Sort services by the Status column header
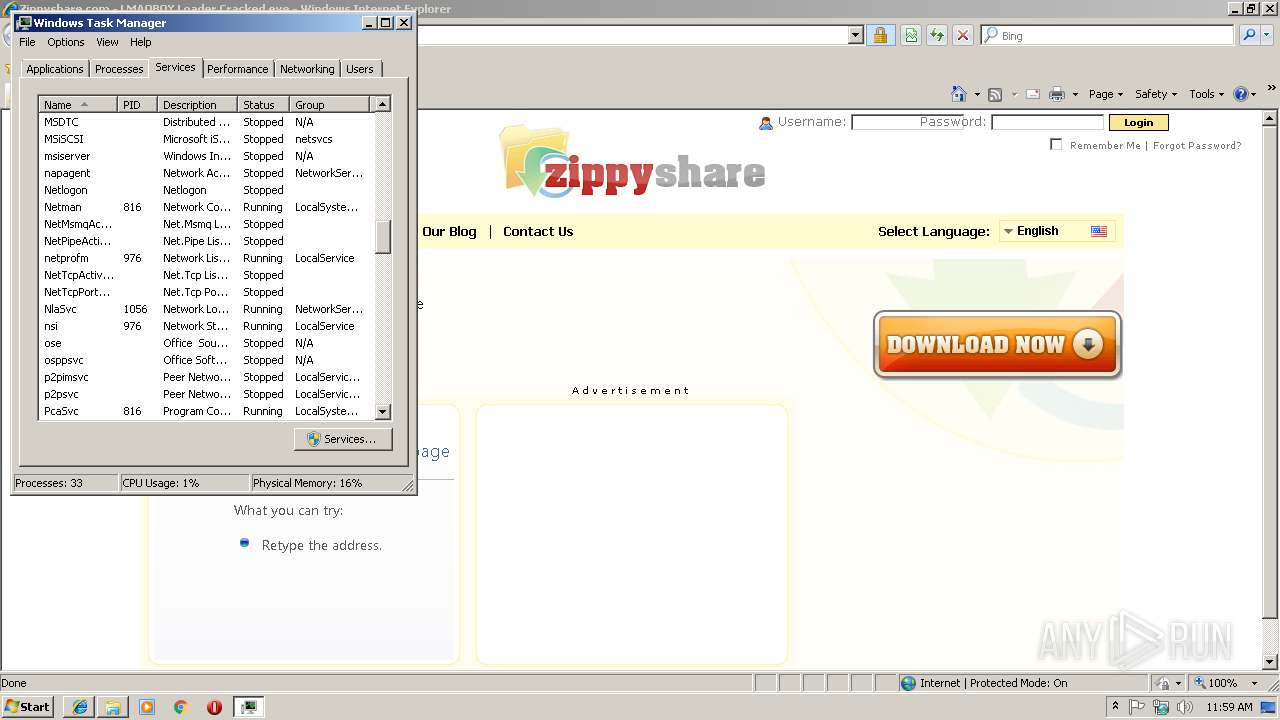This screenshot has width=1280, height=720. 264,104
